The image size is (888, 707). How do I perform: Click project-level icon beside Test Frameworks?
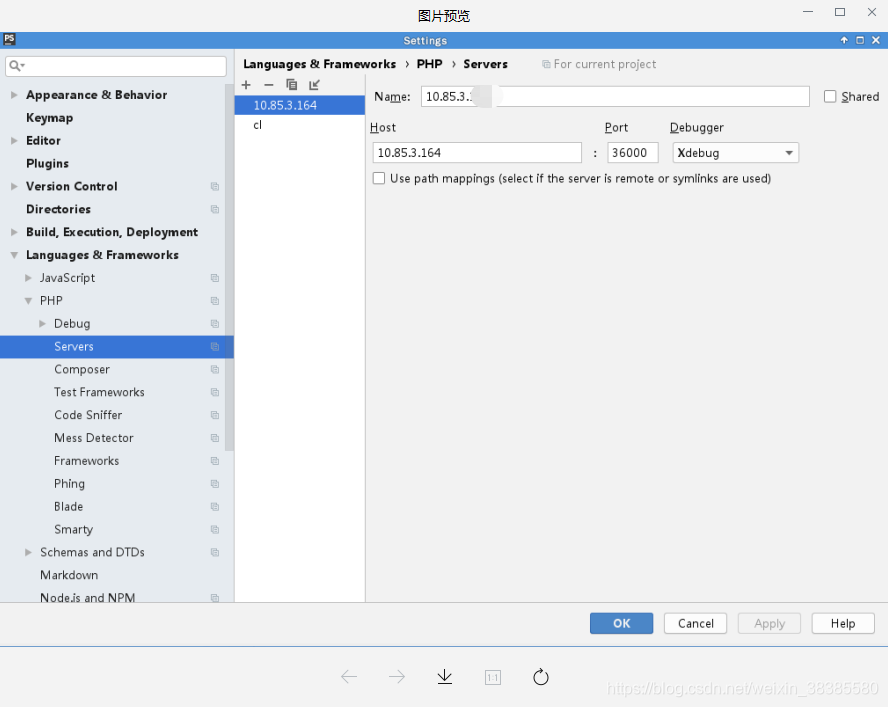click(215, 392)
